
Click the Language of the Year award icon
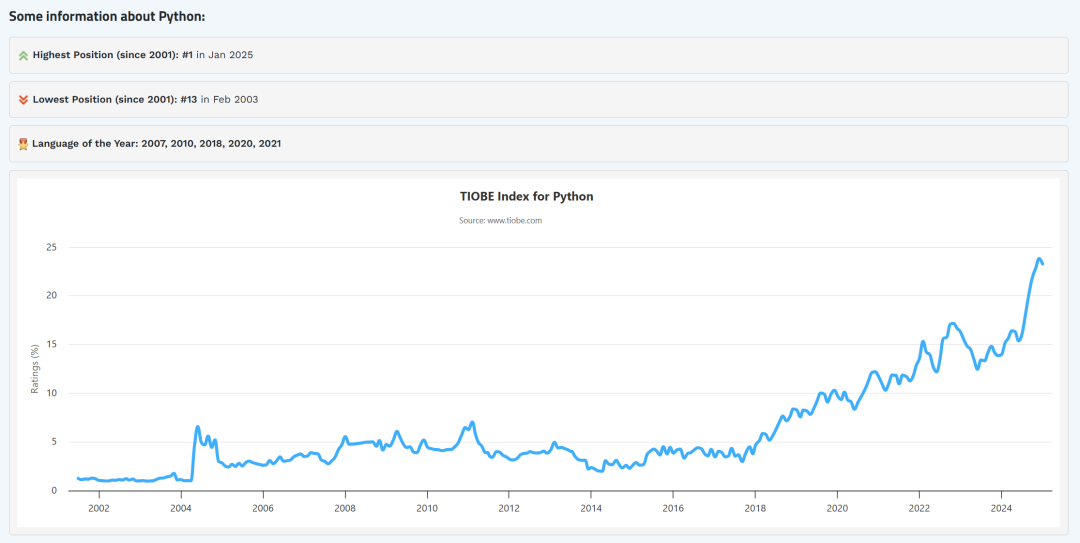click(23, 144)
